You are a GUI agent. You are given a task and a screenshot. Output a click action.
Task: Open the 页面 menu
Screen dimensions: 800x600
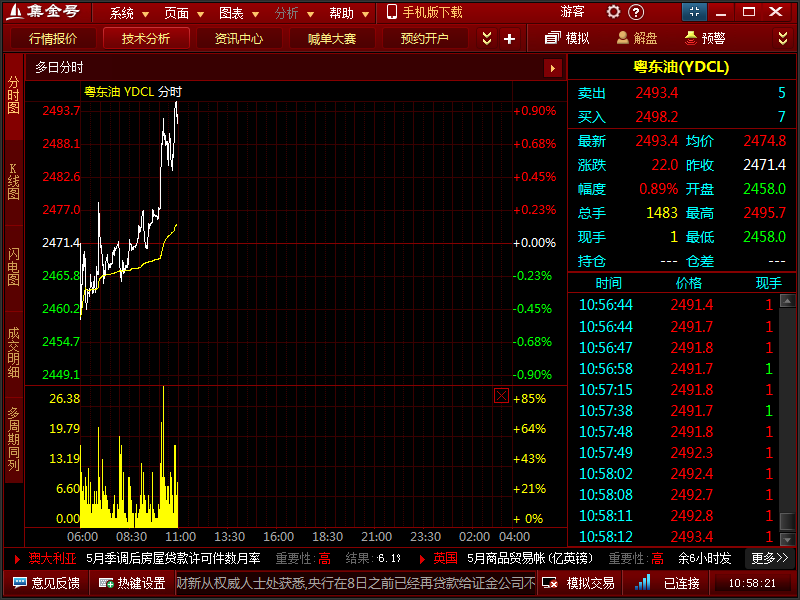click(183, 13)
